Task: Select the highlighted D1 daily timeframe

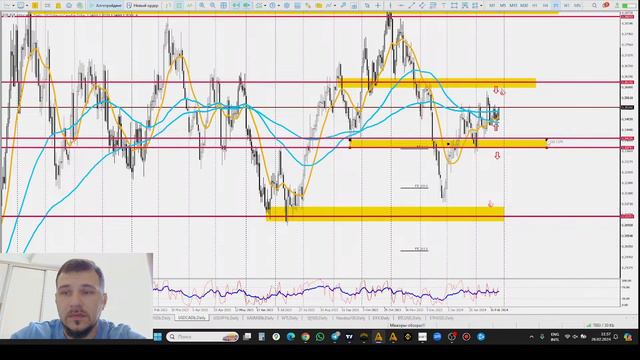Action: (x=556, y=6)
